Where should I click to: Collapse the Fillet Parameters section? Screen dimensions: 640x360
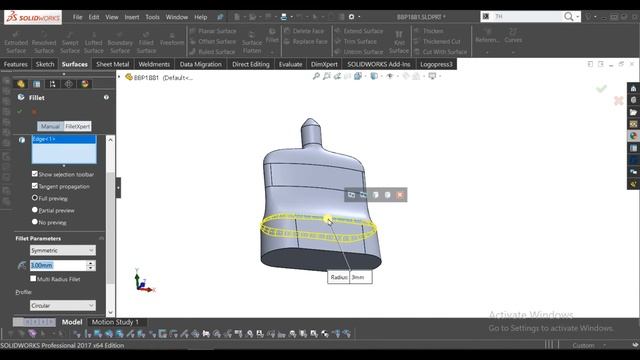point(101,238)
